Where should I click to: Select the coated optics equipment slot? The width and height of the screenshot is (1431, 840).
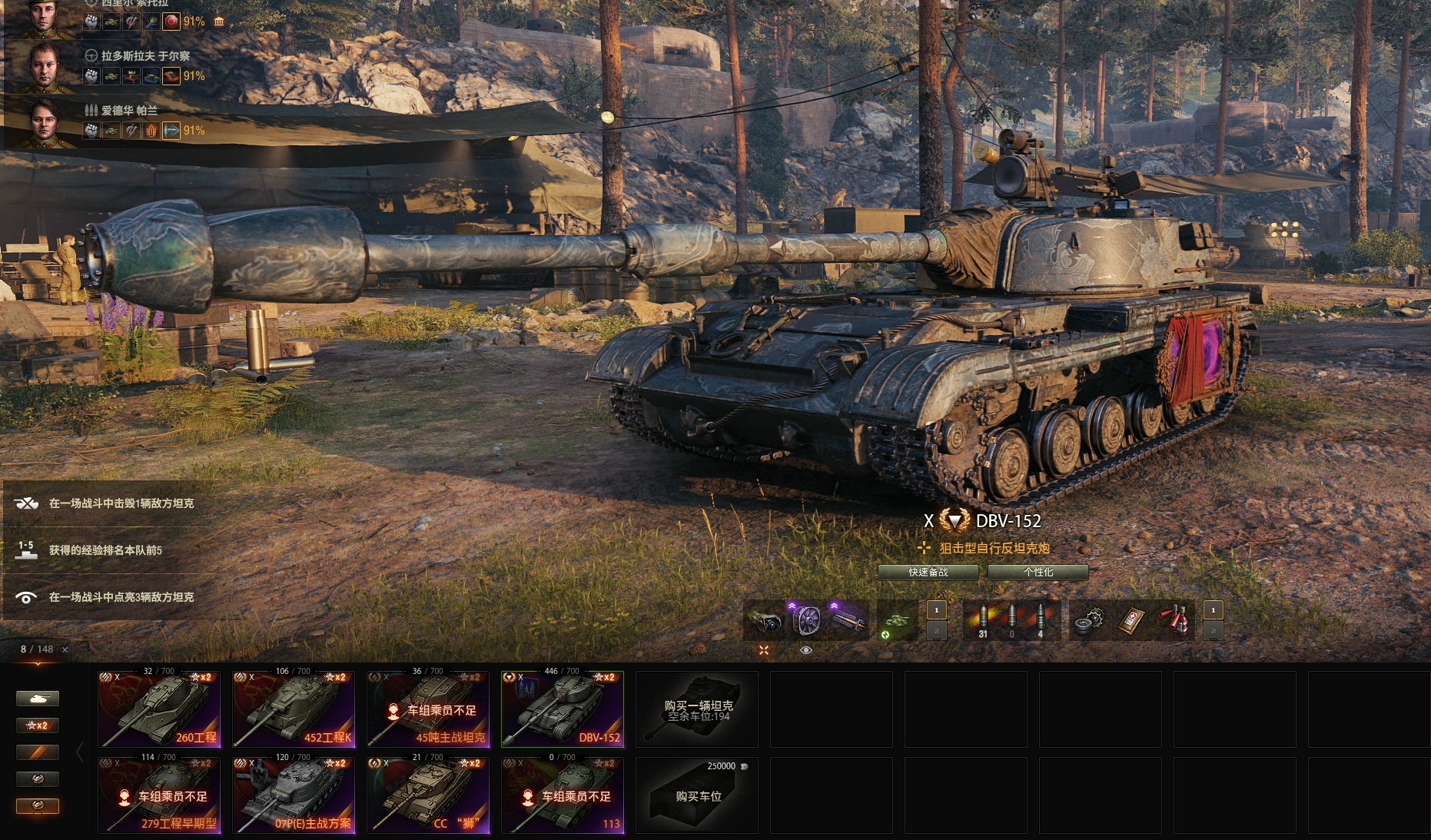[764, 619]
